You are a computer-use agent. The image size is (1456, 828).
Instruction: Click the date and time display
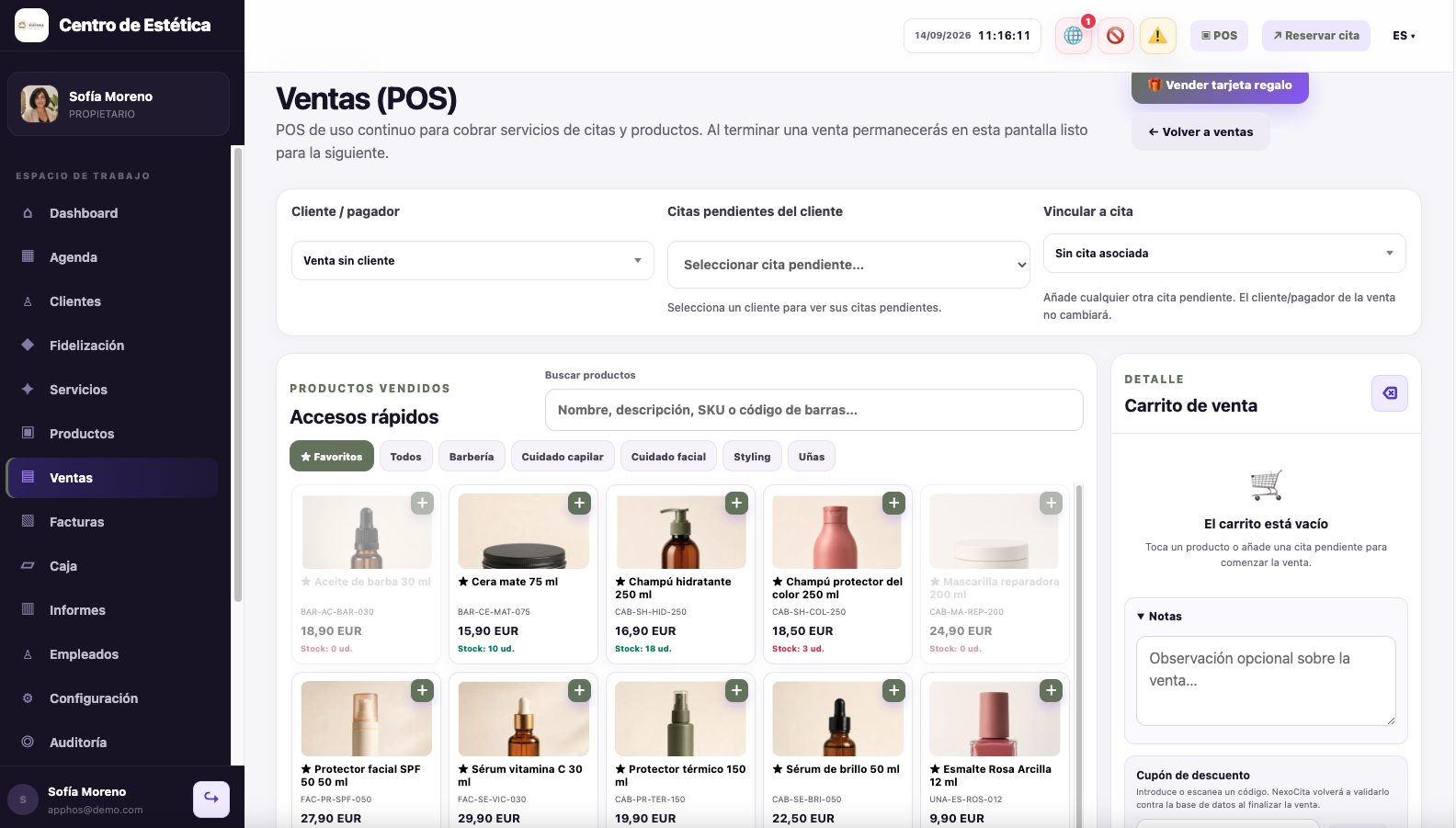[x=973, y=36]
